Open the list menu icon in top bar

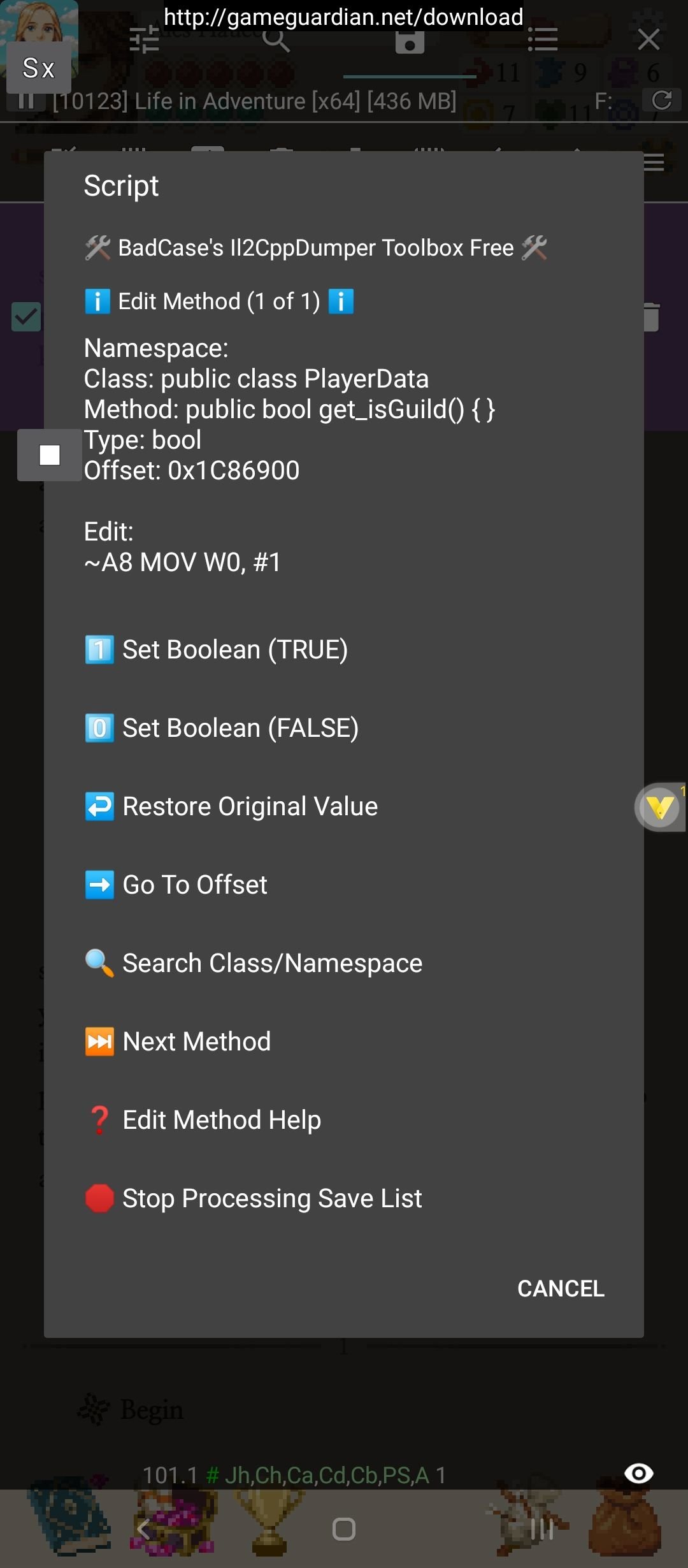[x=543, y=40]
